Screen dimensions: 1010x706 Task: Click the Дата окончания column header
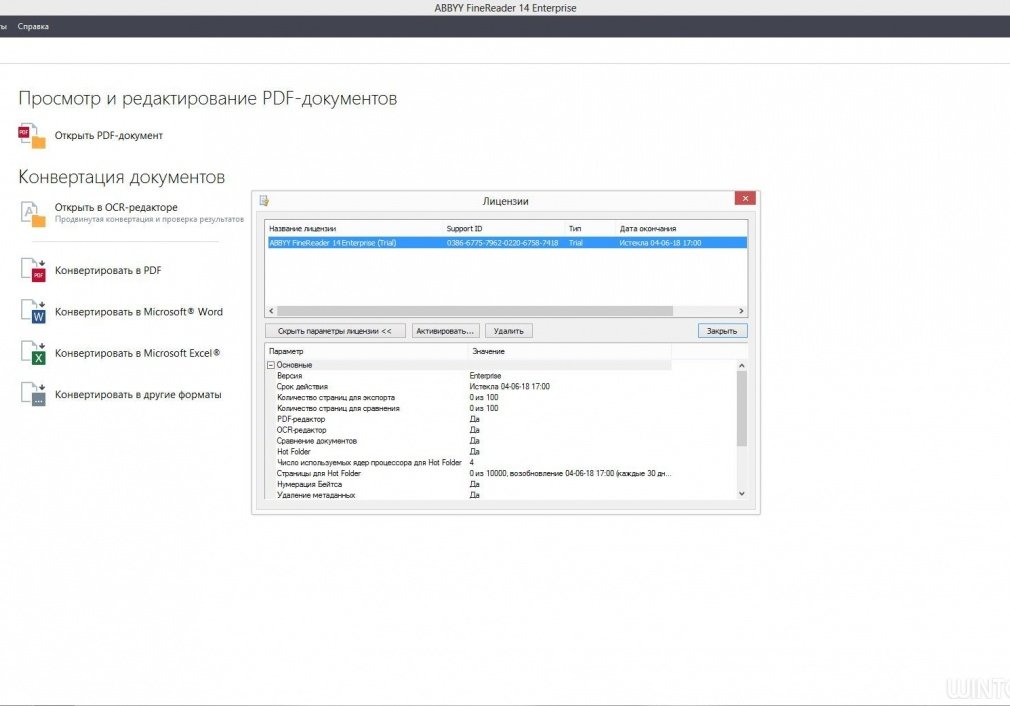(x=681, y=229)
